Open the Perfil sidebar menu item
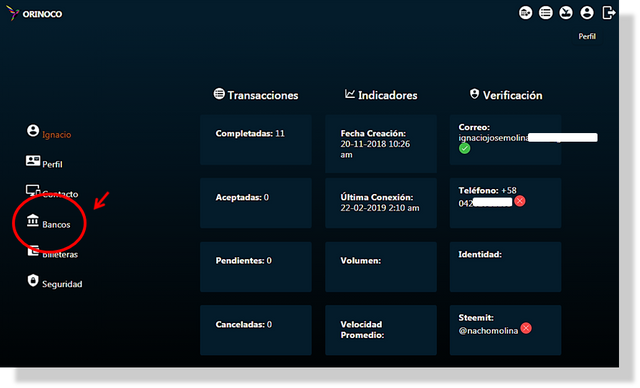640x388 pixels. tap(52, 164)
